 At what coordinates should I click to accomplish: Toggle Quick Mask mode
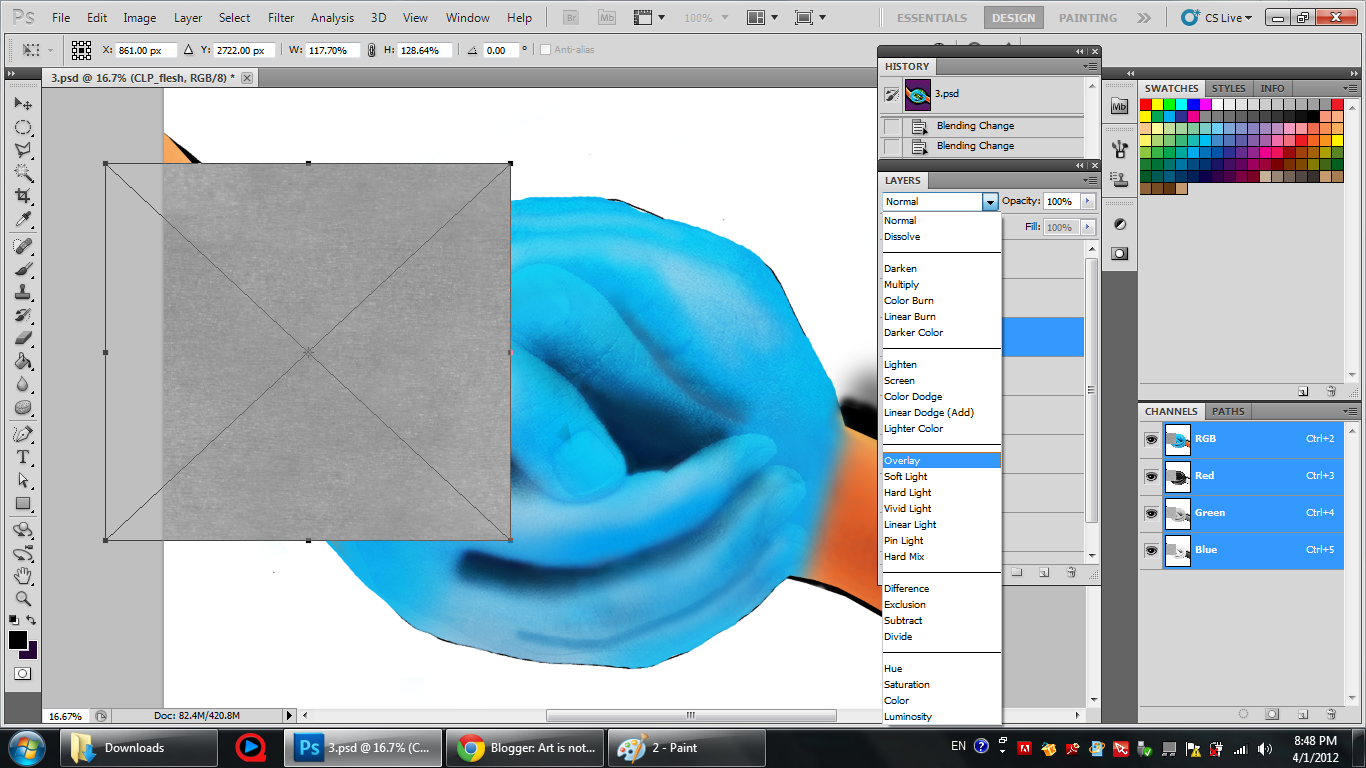click(x=22, y=674)
